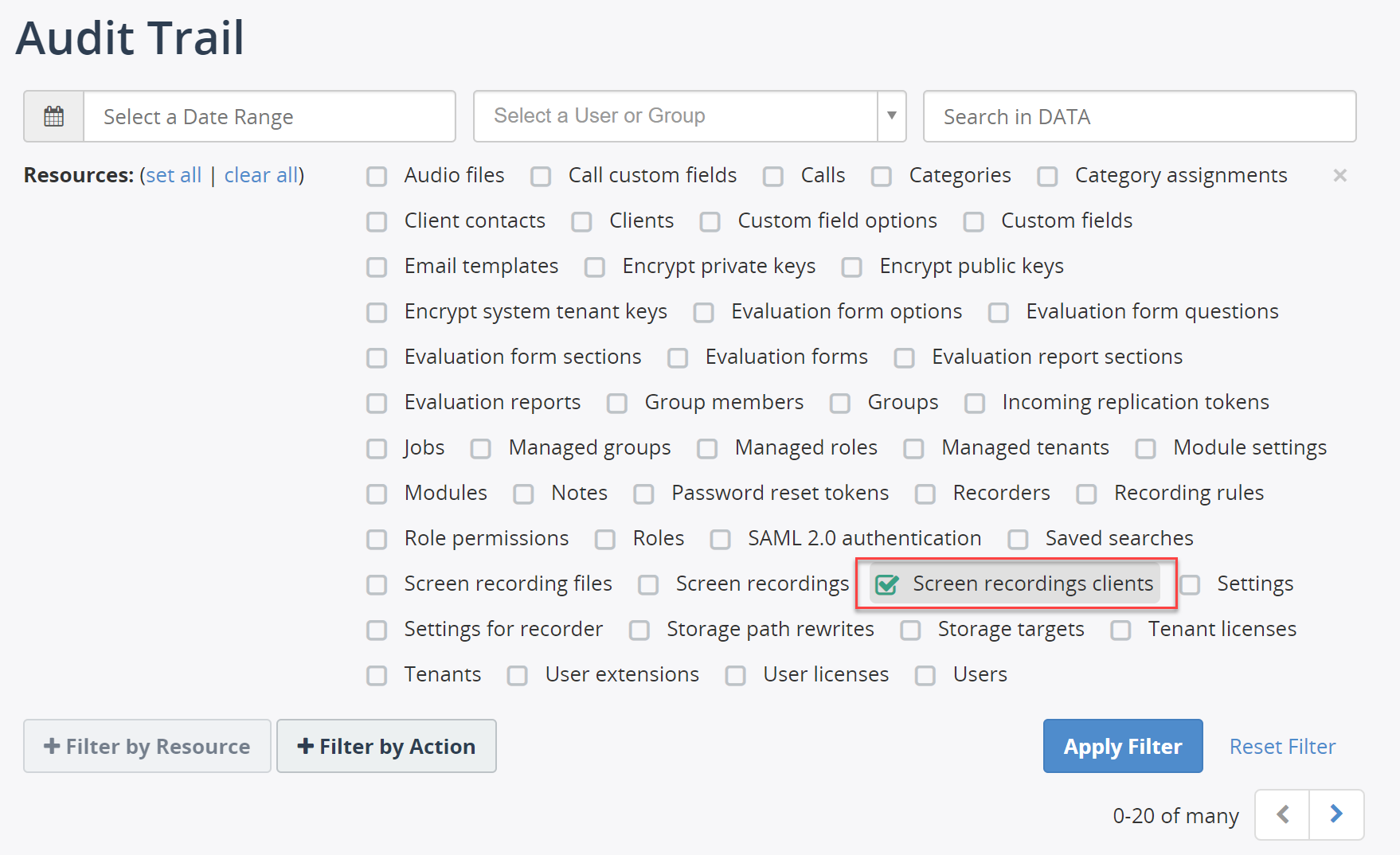Close the resources panel with the X icon

click(1340, 175)
